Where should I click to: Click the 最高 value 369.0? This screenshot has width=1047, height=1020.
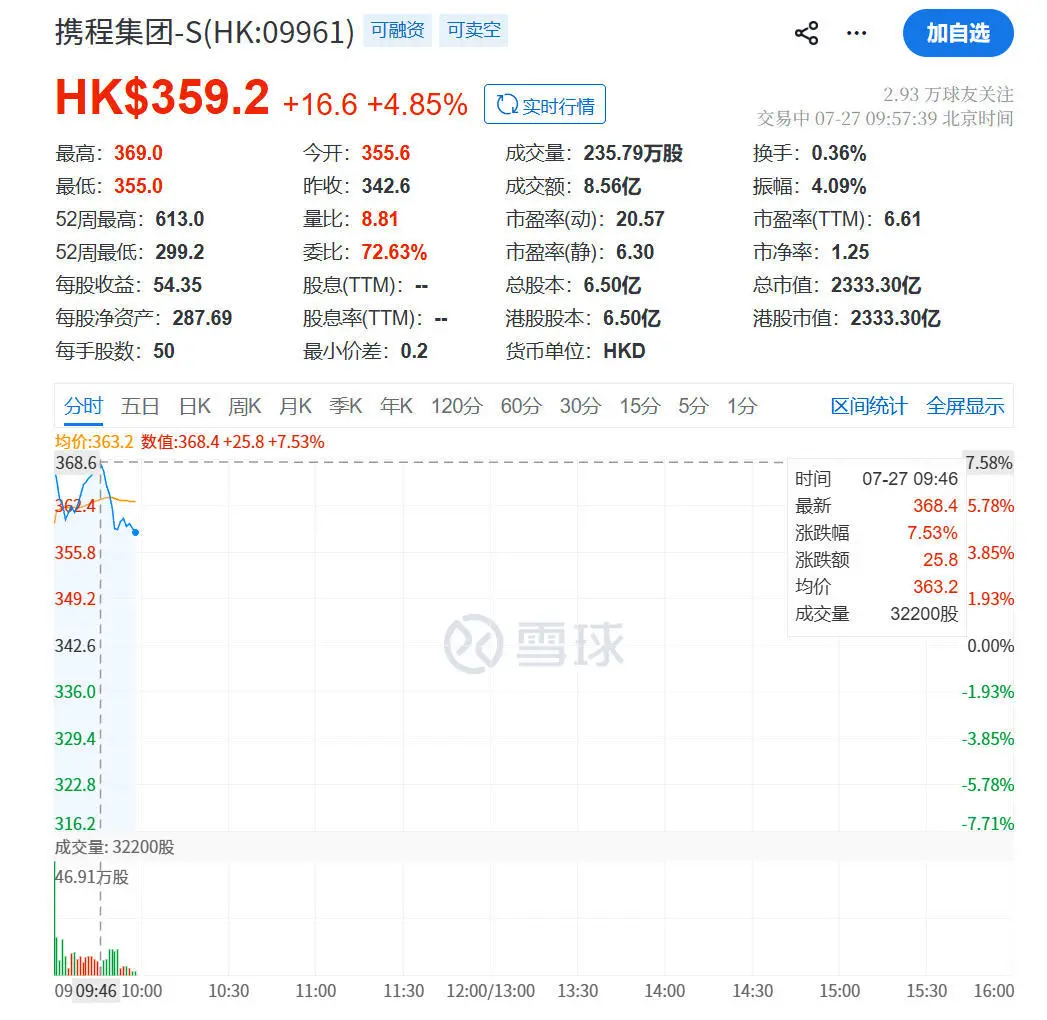pyautogui.click(x=138, y=153)
